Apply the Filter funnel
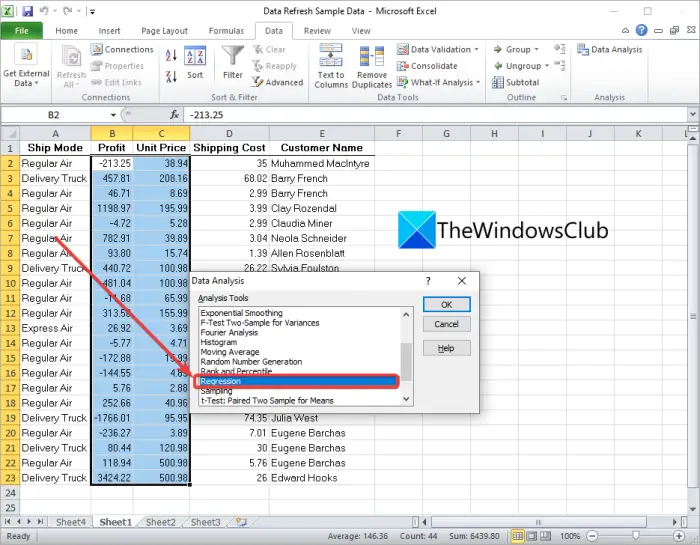700x545 pixels. pyautogui.click(x=233, y=62)
